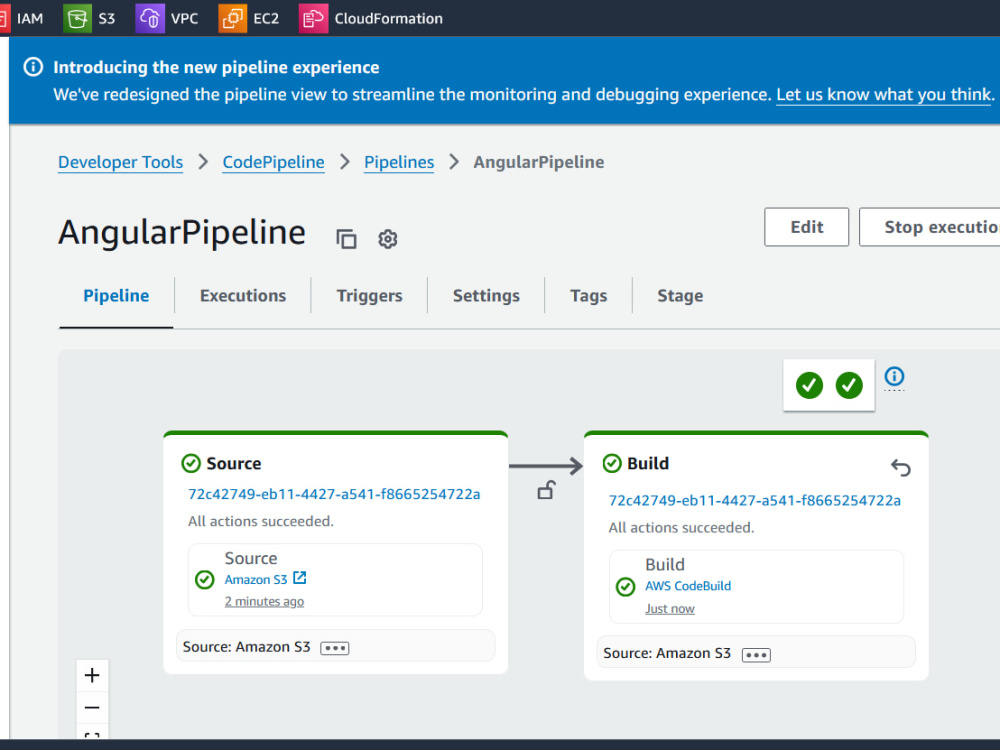The height and width of the screenshot is (750, 1000).
Task: Expand Source stage revision details ellipsis
Action: [x=335, y=648]
